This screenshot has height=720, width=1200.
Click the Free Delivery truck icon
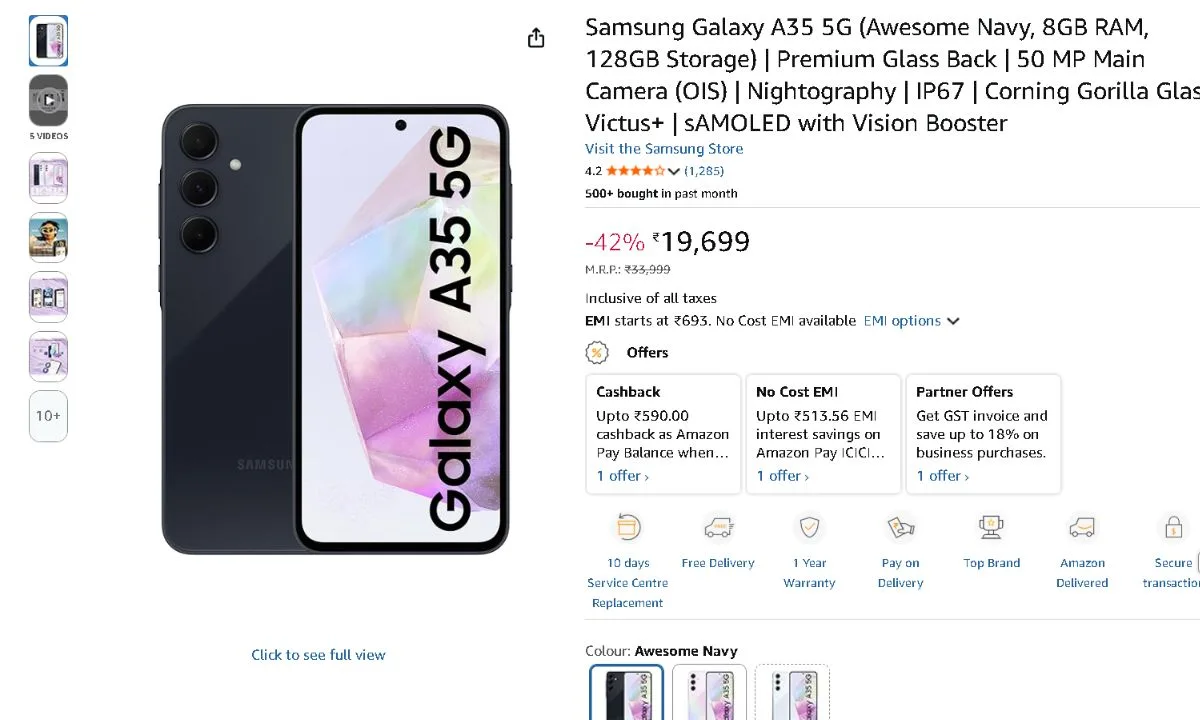(x=718, y=527)
